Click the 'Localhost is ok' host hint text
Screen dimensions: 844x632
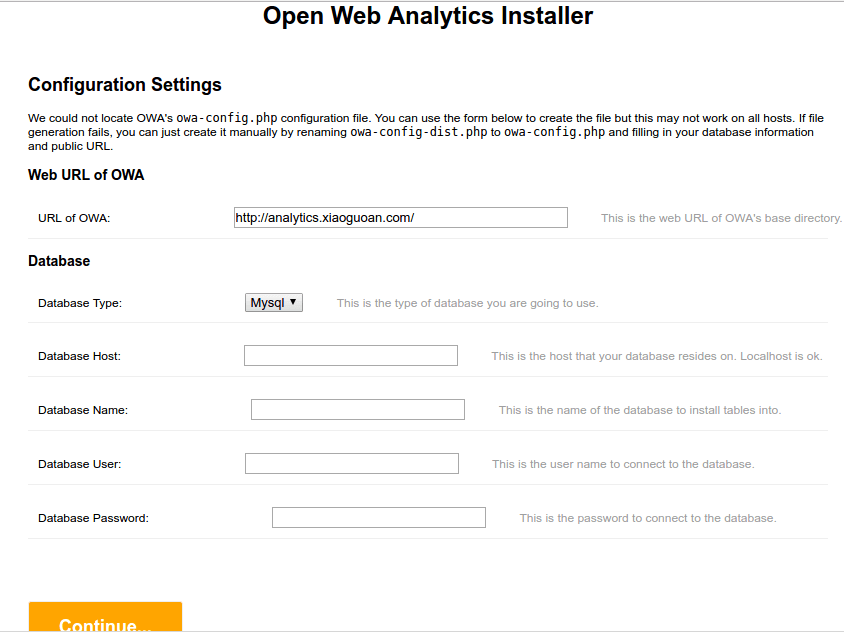coord(780,356)
